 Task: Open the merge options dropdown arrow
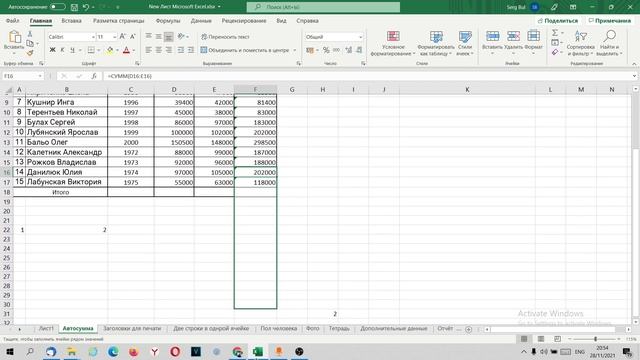pyautogui.click(x=295, y=50)
